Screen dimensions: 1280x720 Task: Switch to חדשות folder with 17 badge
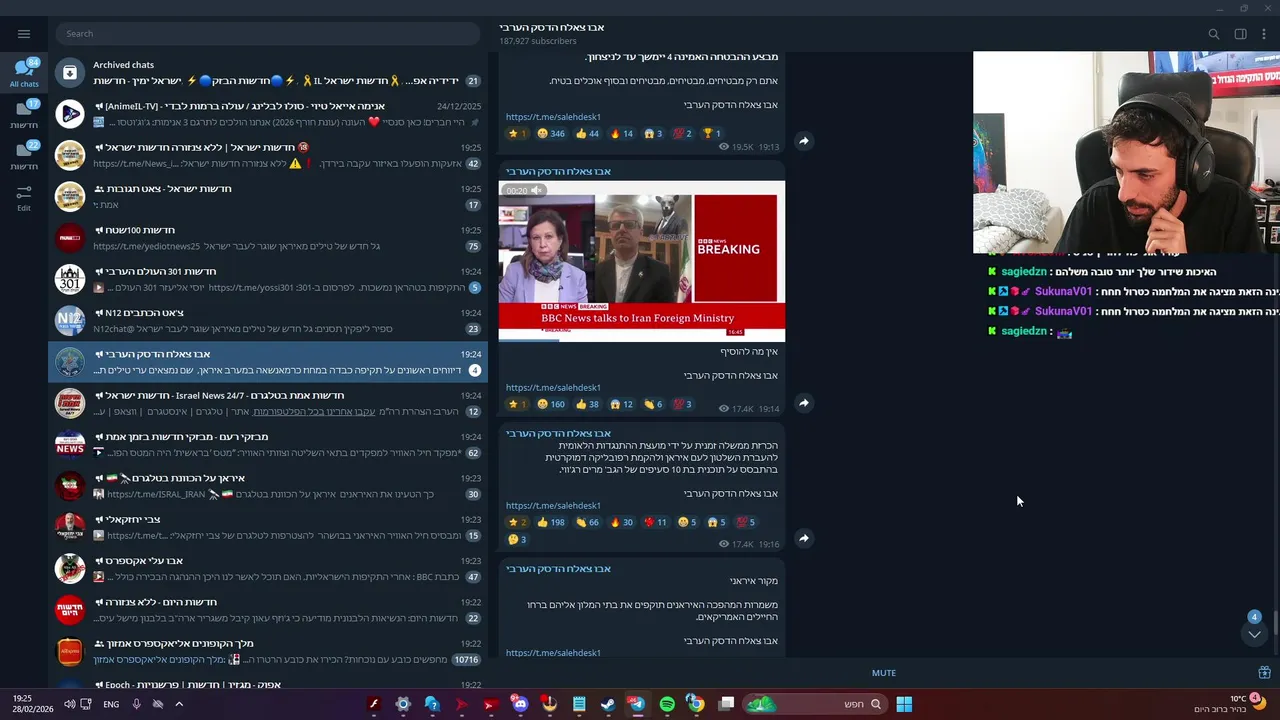[24, 115]
